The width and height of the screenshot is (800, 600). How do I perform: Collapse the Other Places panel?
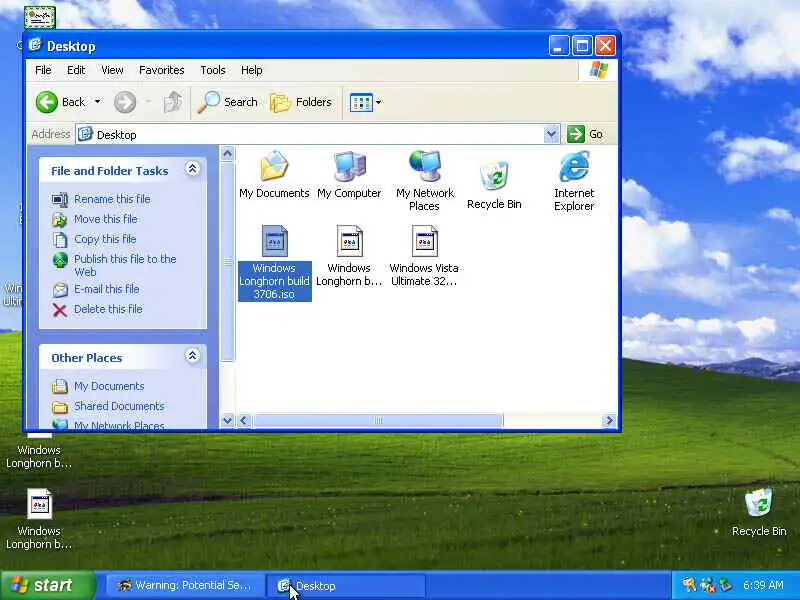click(x=192, y=356)
